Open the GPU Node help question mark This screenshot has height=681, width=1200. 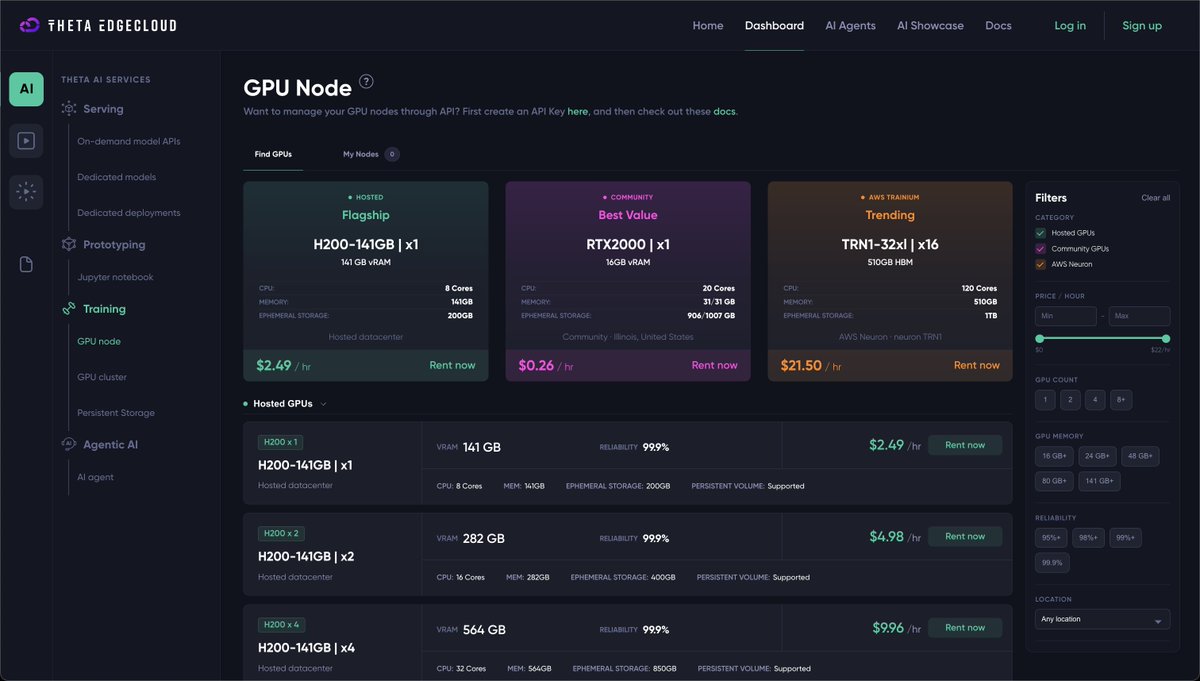point(366,82)
